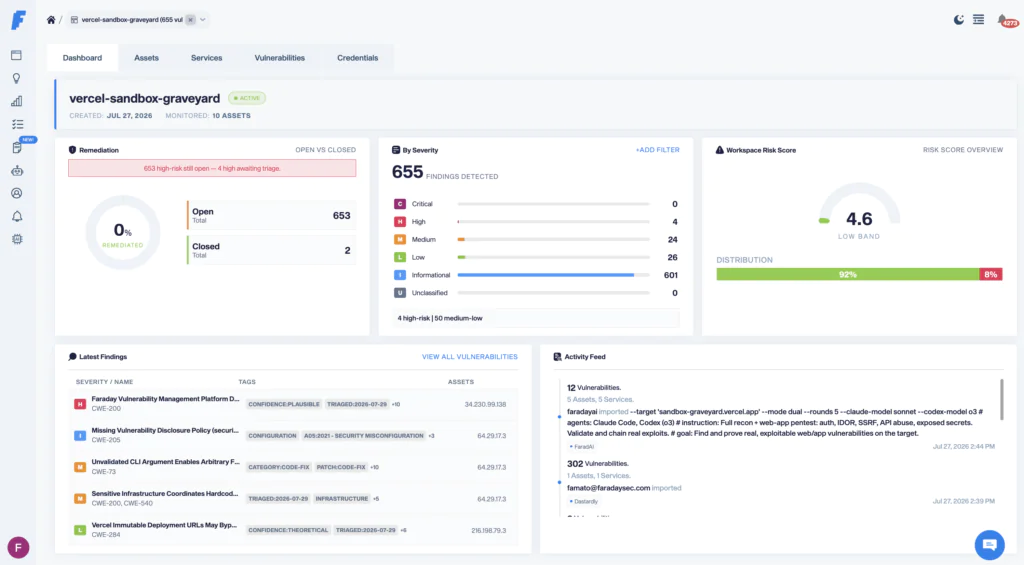
Task: Click the Workspace Risk Score warning icon
Action: pos(720,150)
